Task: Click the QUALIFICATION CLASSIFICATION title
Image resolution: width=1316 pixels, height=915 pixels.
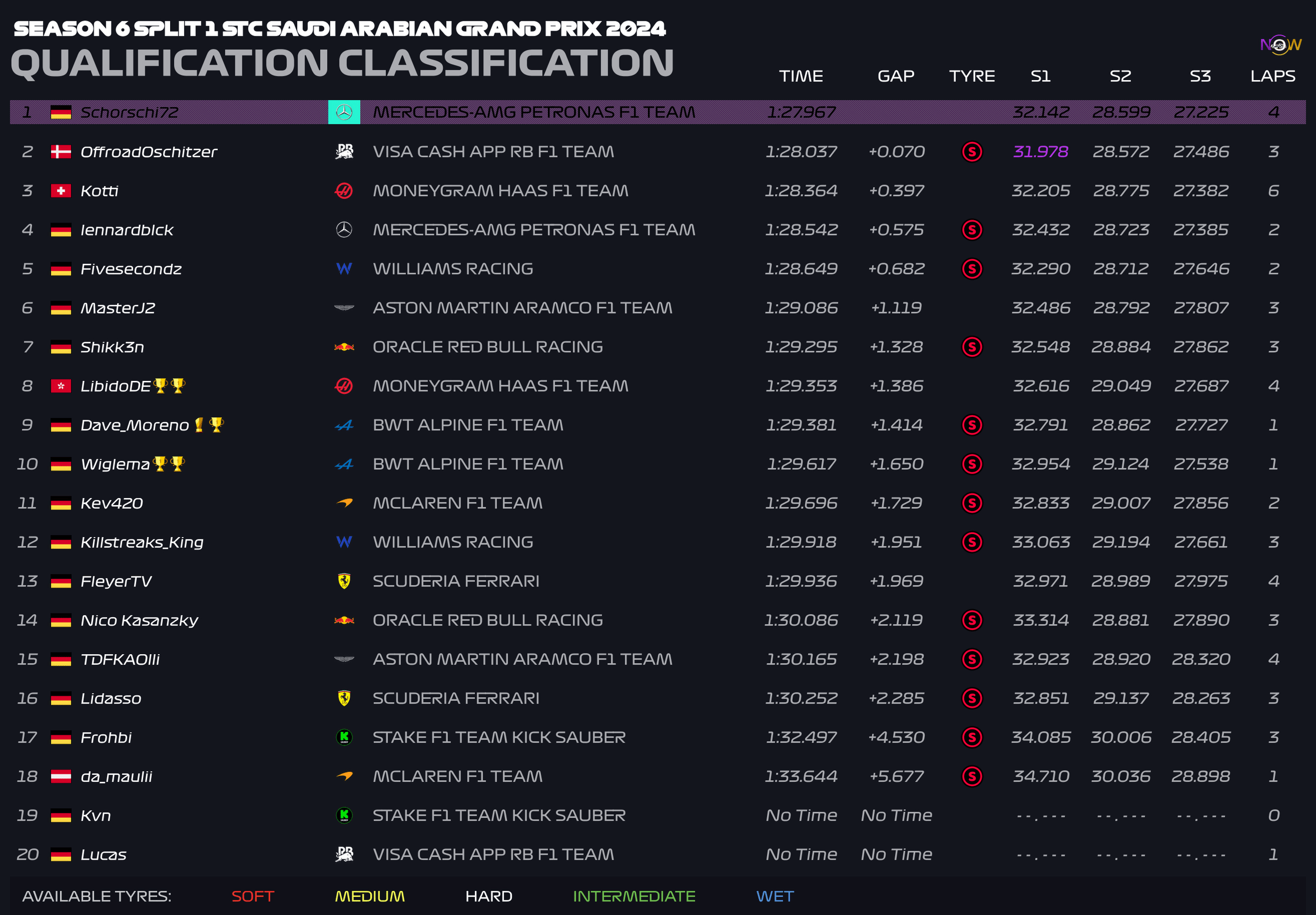Action: click(x=342, y=63)
